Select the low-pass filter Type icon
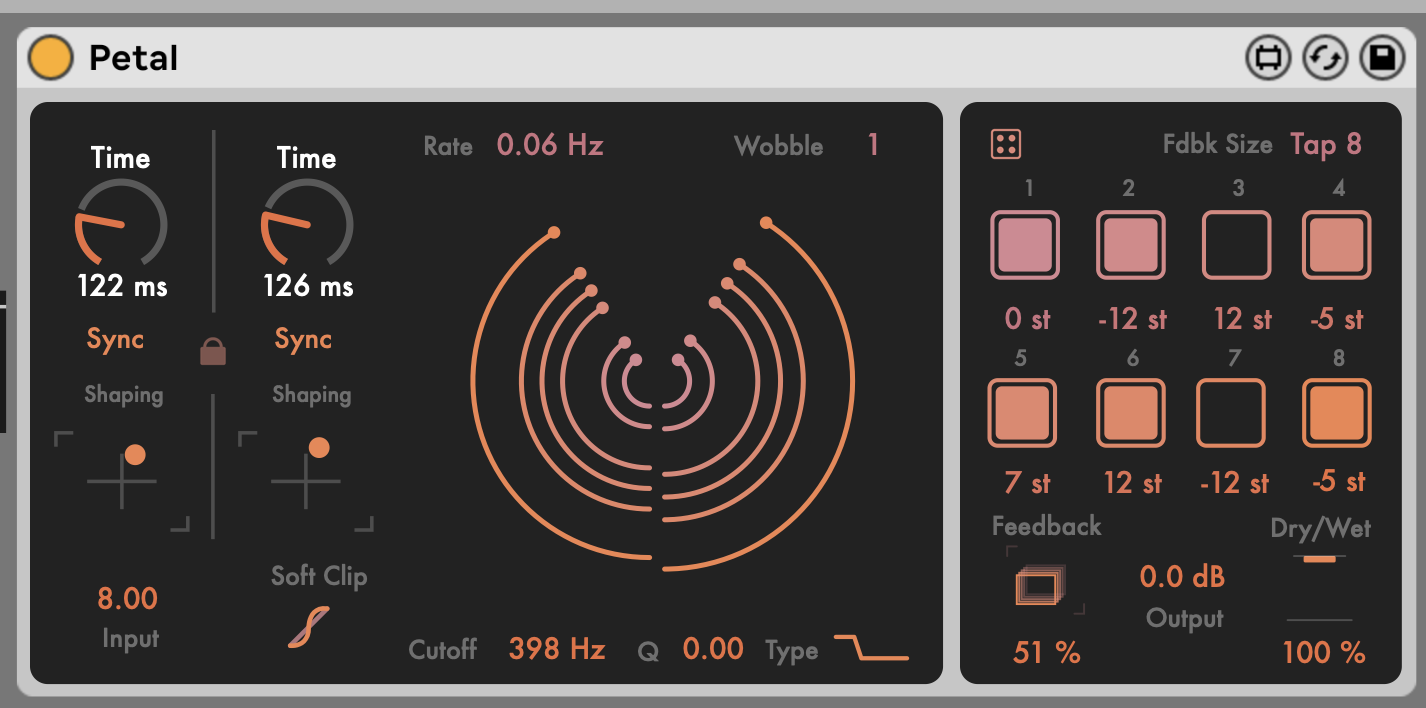This screenshot has width=1426, height=708. tap(871, 649)
